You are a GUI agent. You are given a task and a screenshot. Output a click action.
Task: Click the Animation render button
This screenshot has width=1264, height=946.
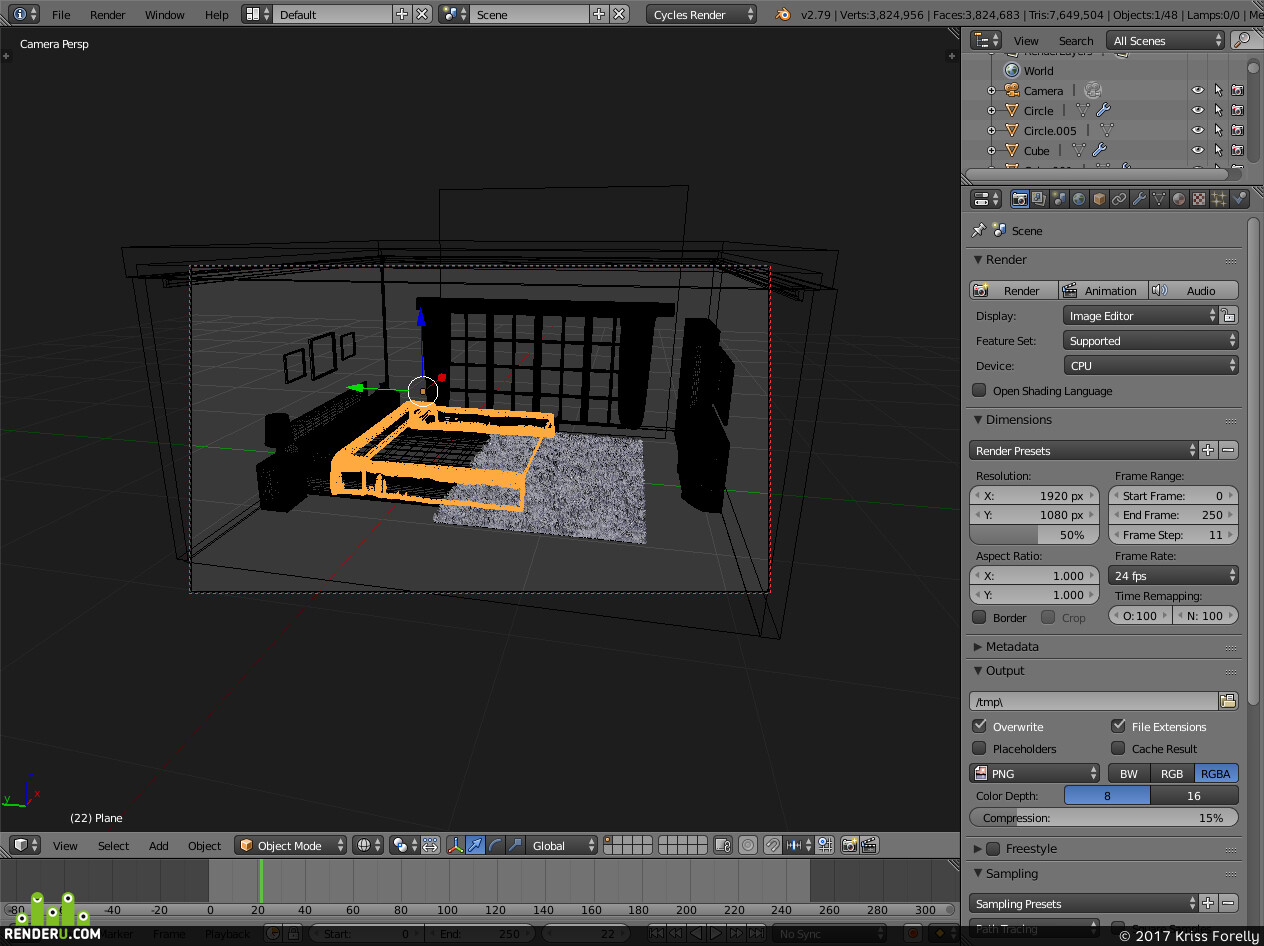[x=1103, y=290]
